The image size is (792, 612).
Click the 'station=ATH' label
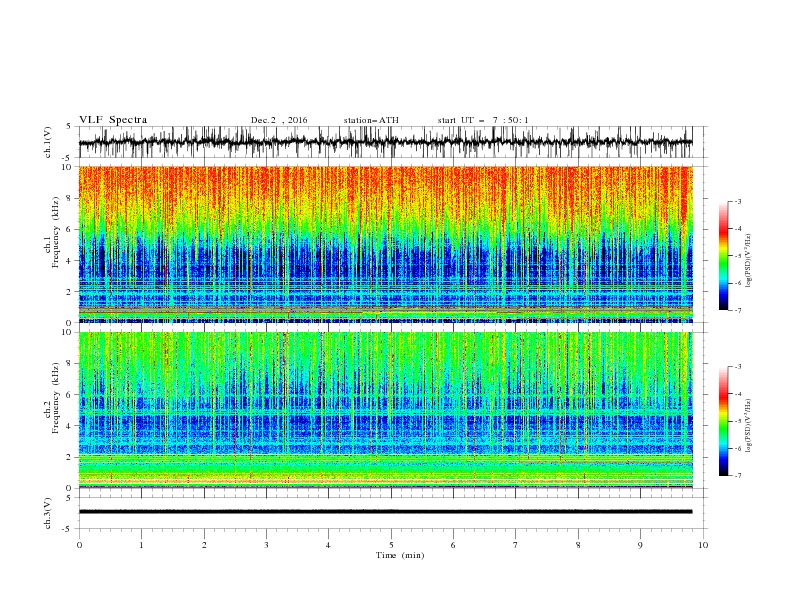pyautogui.click(x=371, y=120)
